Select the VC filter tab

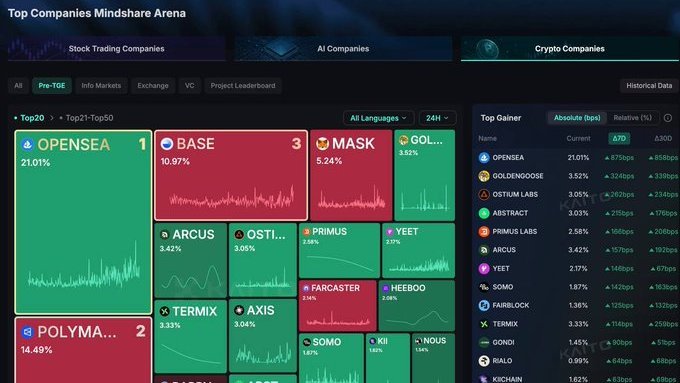click(x=190, y=85)
